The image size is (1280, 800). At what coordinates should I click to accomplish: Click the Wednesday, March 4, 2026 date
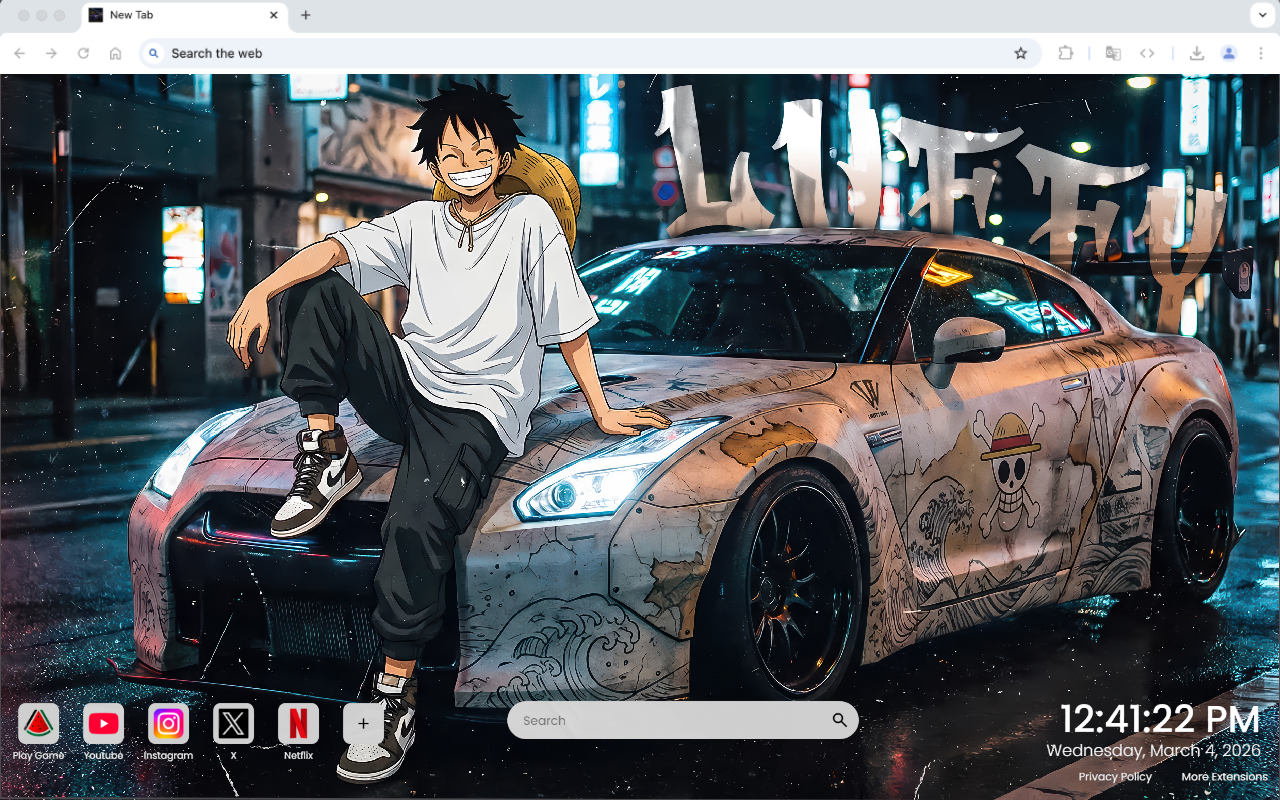pyautogui.click(x=1153, y=750)
